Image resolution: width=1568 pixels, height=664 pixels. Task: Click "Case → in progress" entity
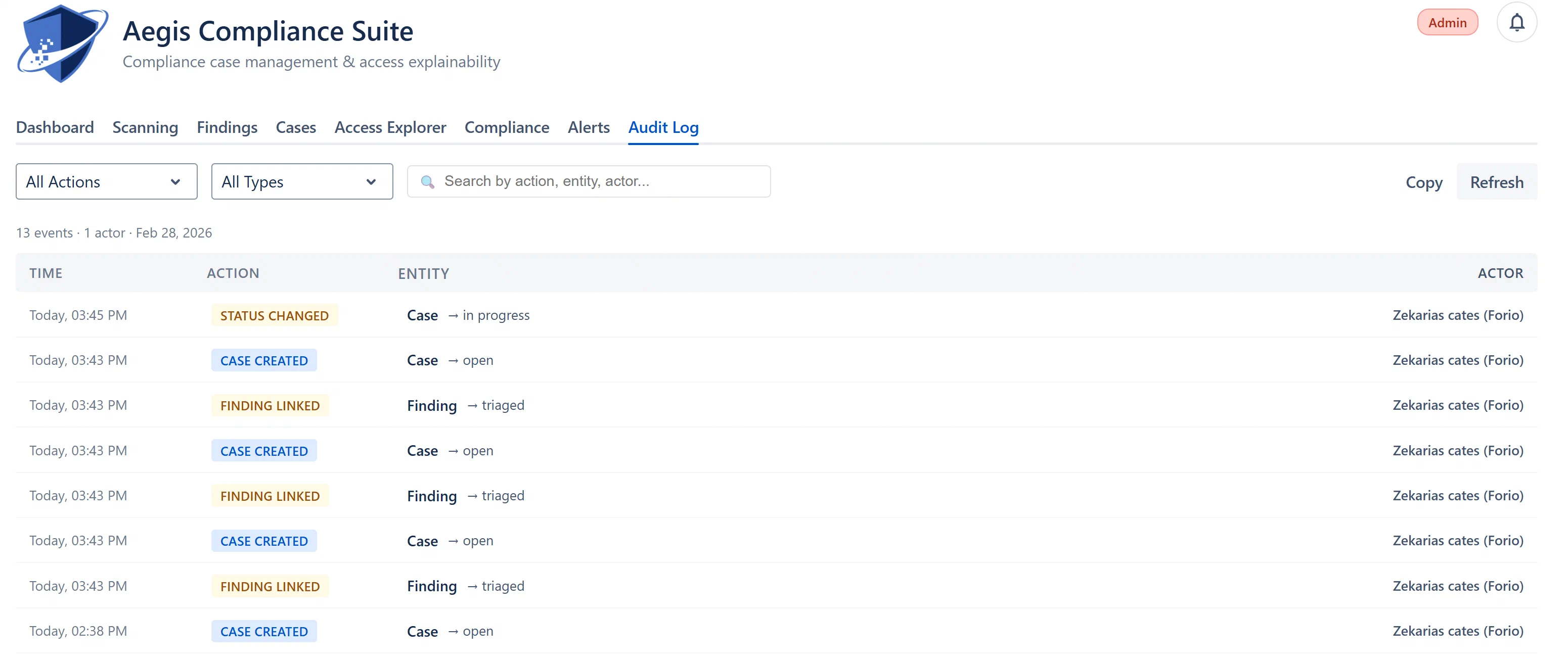(x=468, y=315)
